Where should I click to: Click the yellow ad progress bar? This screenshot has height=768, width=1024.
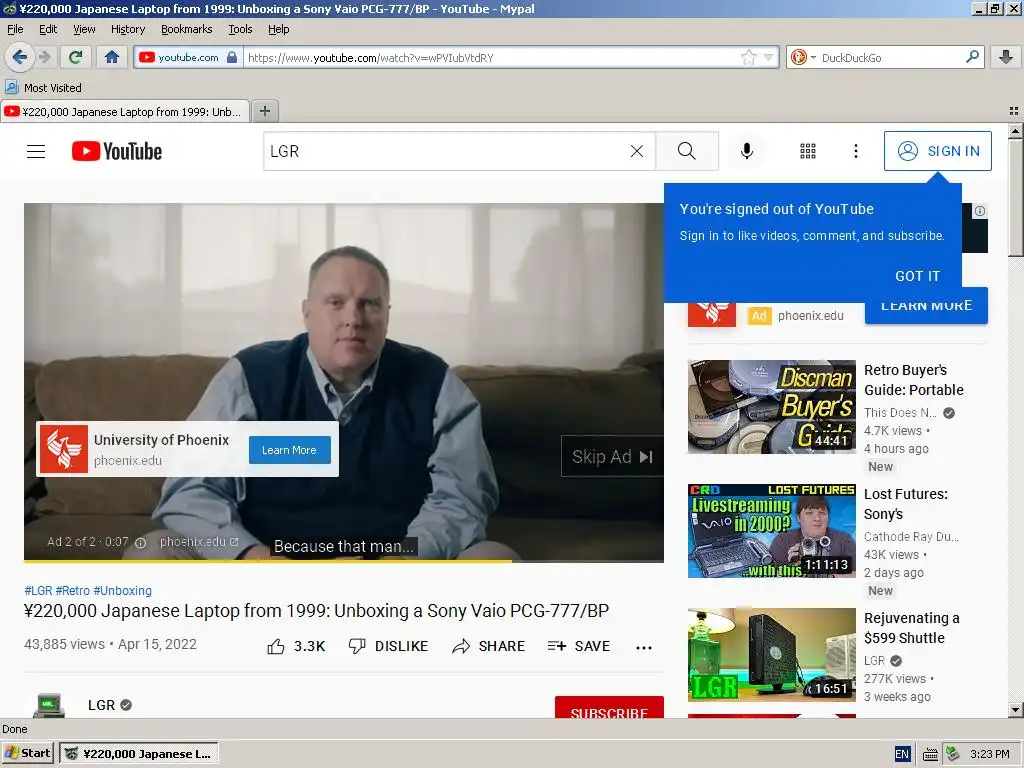[x=268, y=560]
